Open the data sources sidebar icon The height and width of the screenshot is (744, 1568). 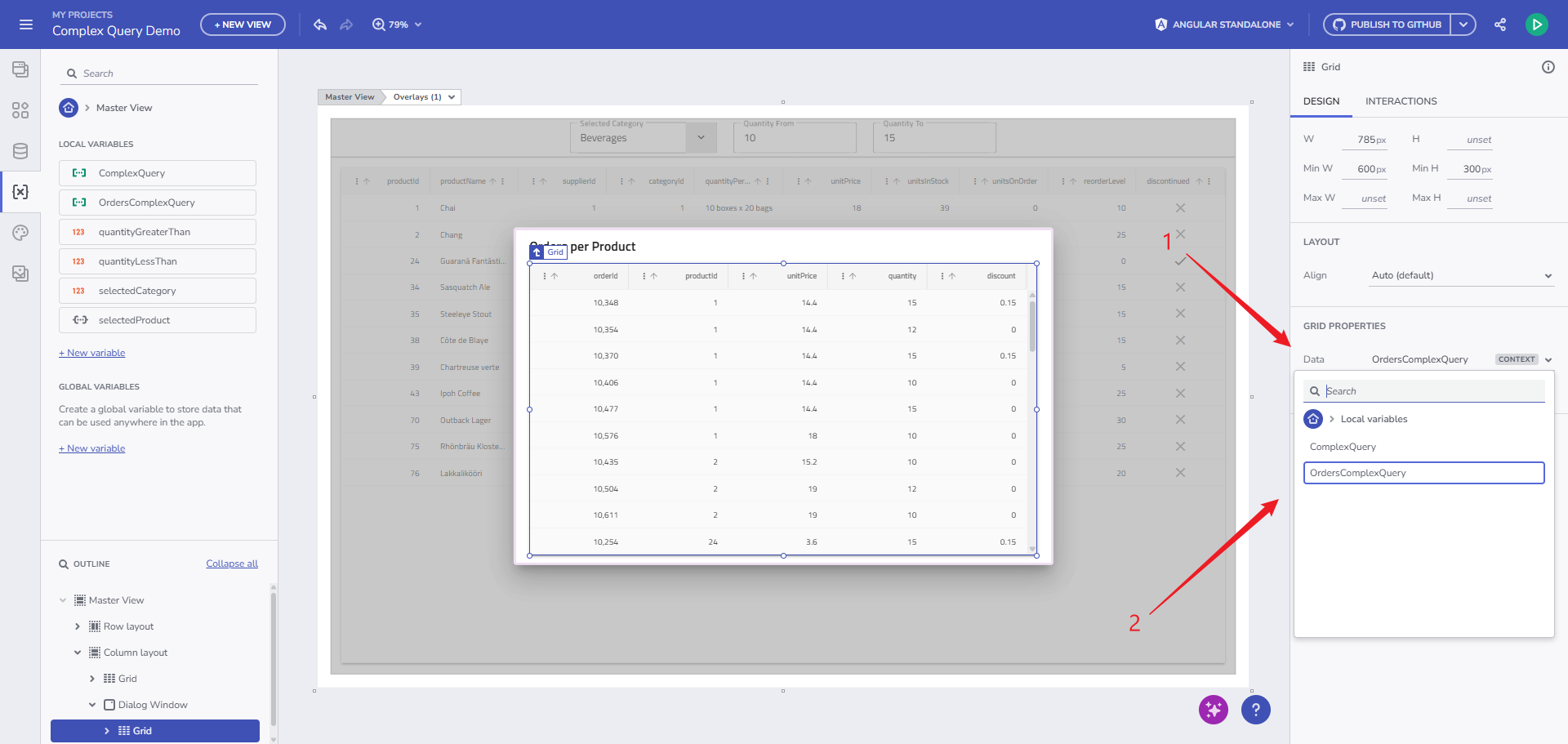pos(20,151)
